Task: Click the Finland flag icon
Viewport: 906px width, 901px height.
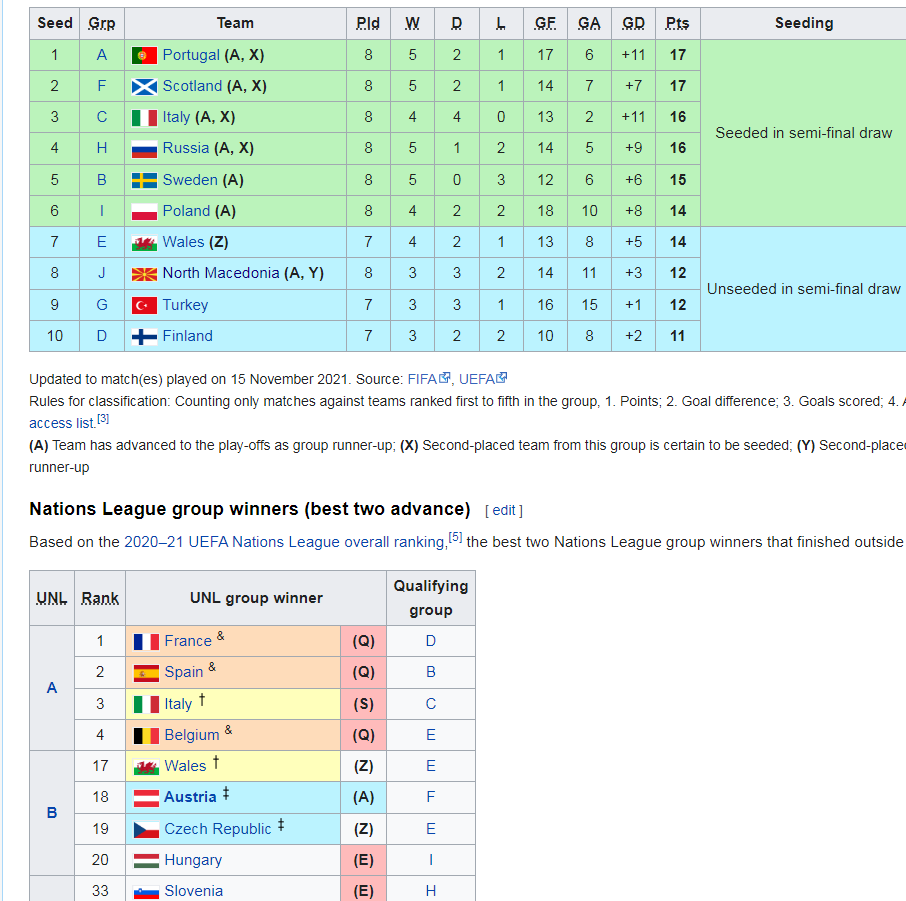Action: point(144,336)
